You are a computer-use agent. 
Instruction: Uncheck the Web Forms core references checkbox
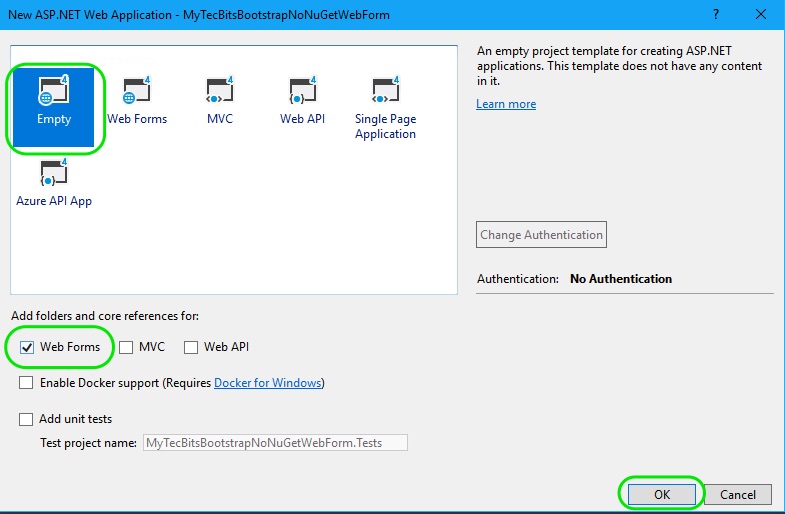(26, 347)
